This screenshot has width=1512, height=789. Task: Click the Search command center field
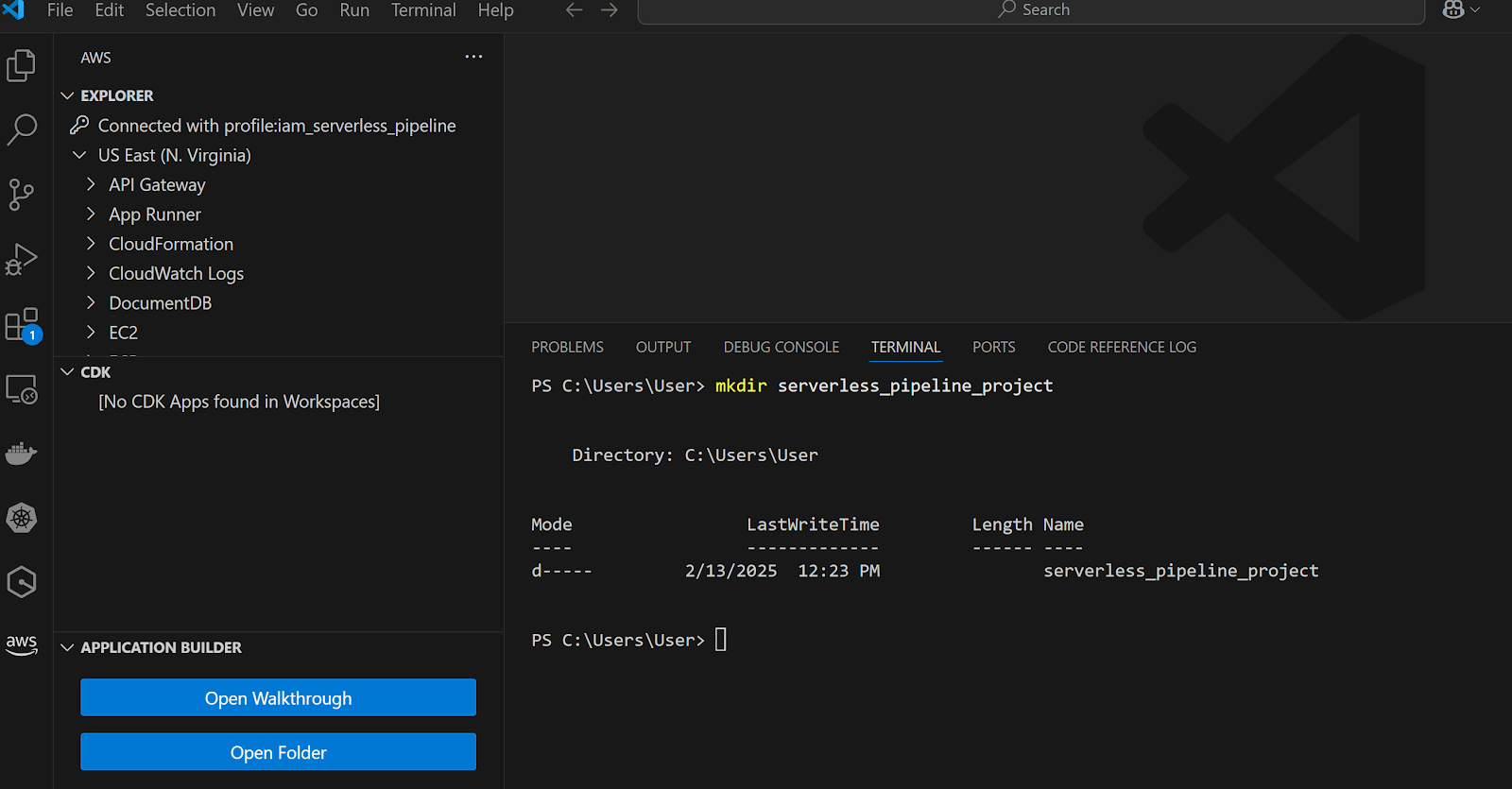[1031, 10]
